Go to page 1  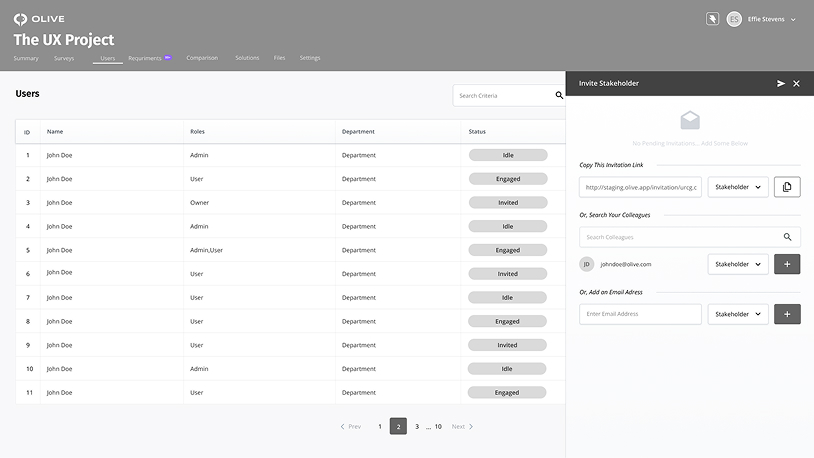tap(380, 426)
